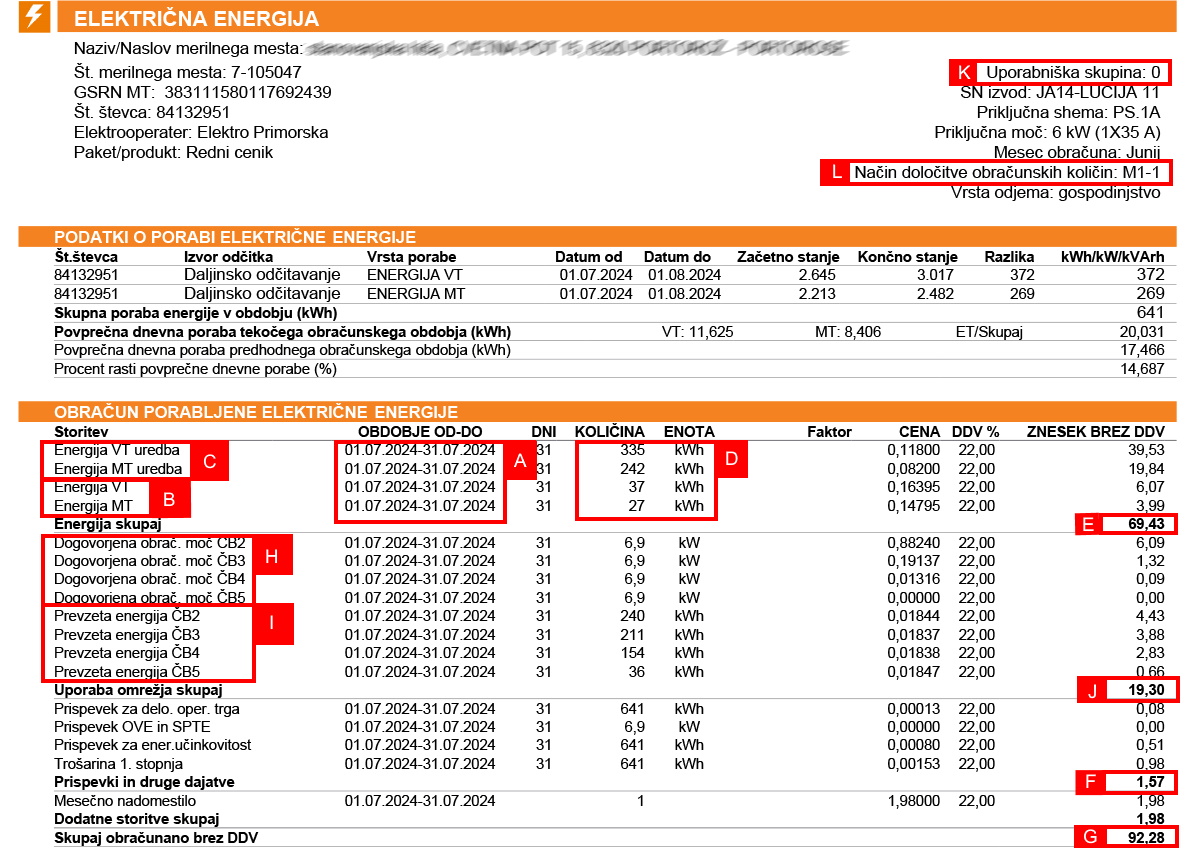Select 'PODATKI O PORABI ELEKTRIČNE ENERGIJE' section header

[235, 237]
